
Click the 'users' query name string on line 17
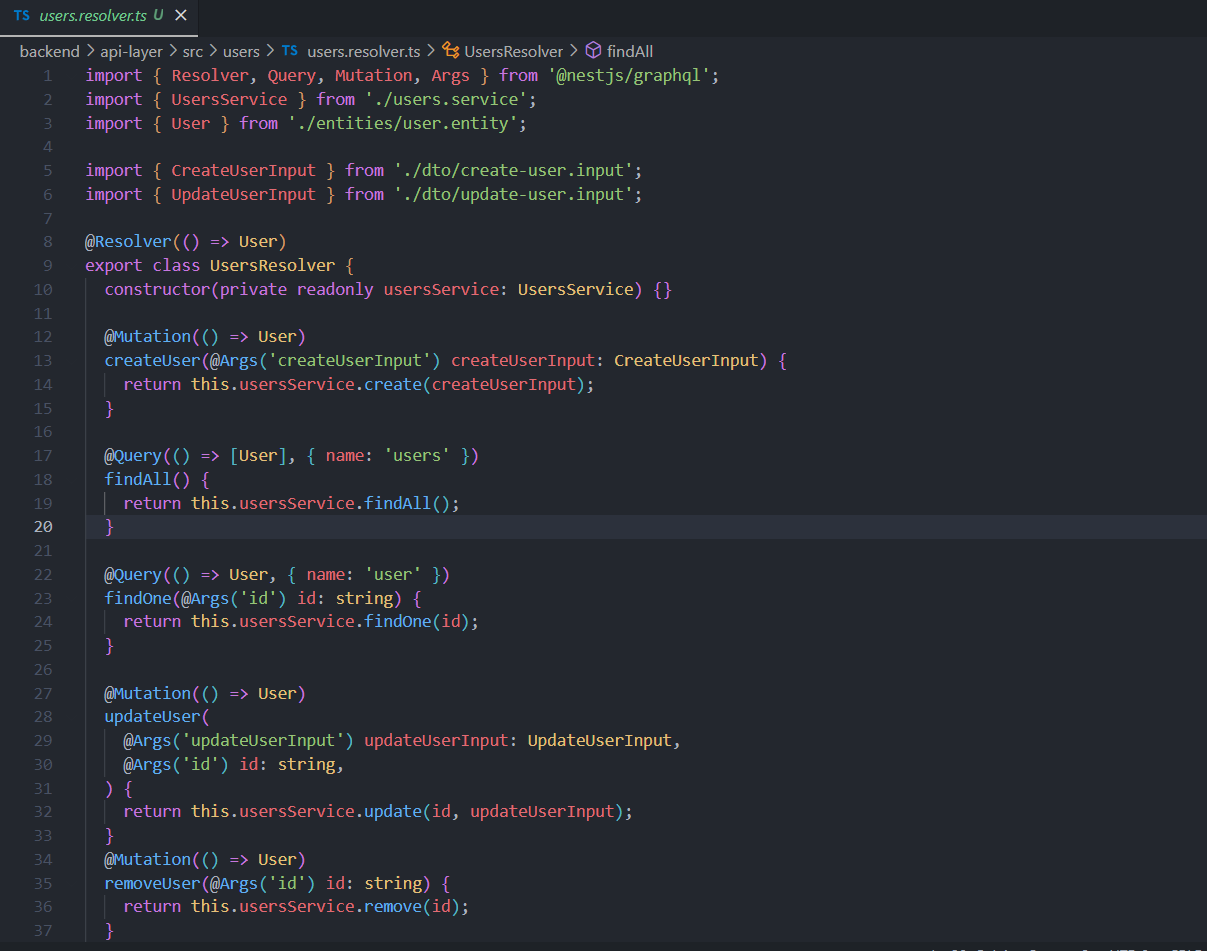[417, 456]
